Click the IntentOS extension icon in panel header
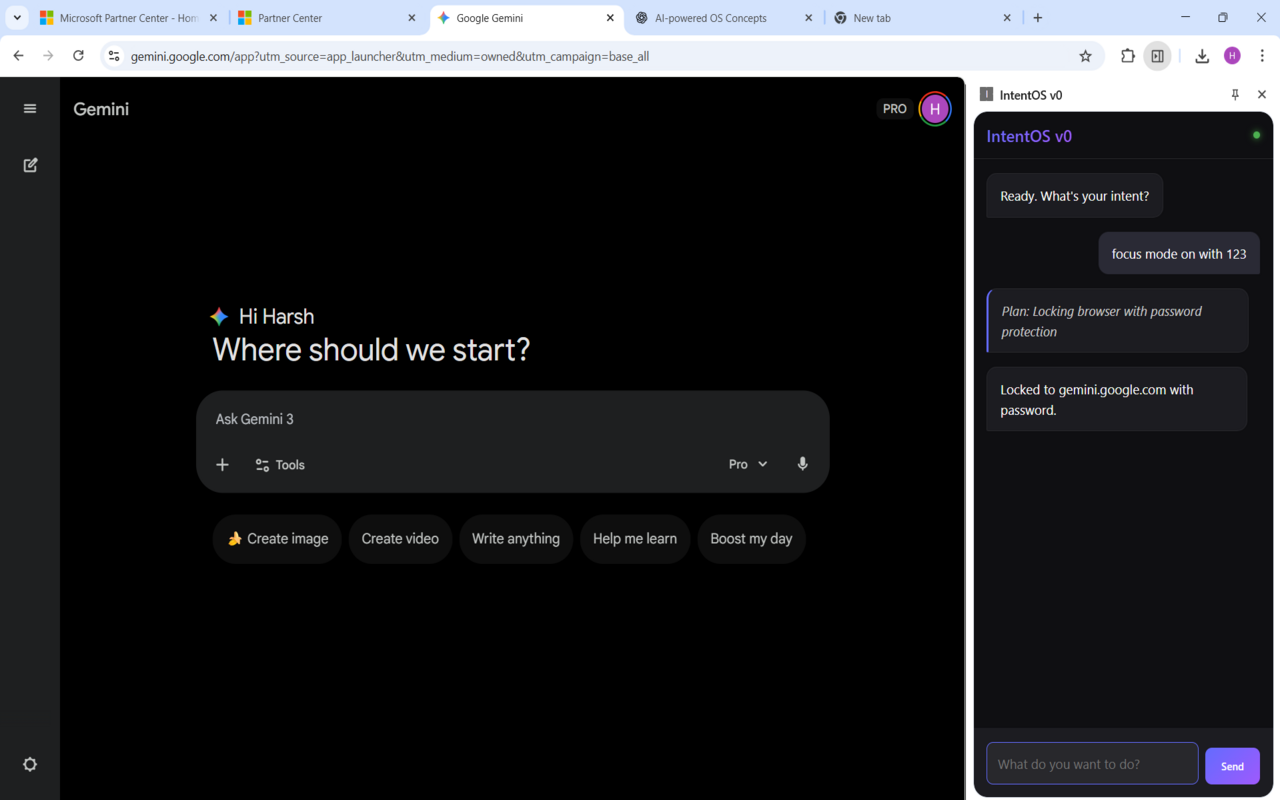The image size is (1280, 800). 986,94
